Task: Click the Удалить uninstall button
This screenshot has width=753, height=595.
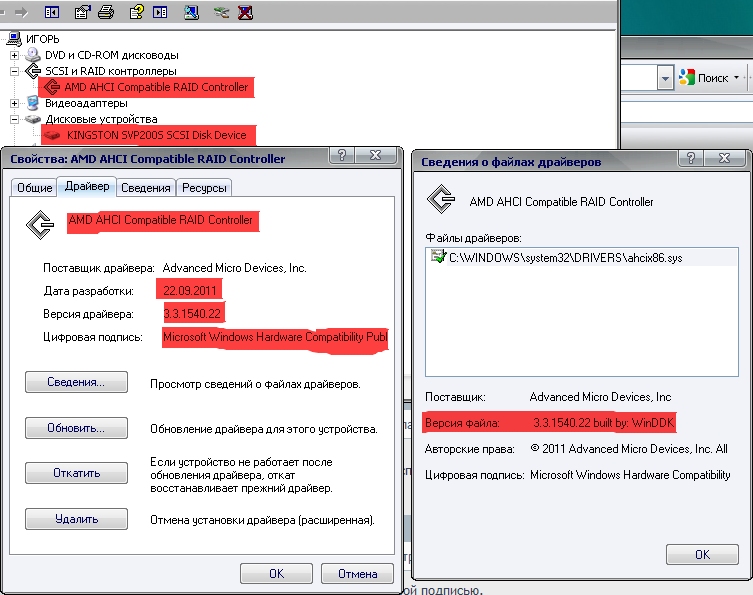Action: click(x=76, y=519)
